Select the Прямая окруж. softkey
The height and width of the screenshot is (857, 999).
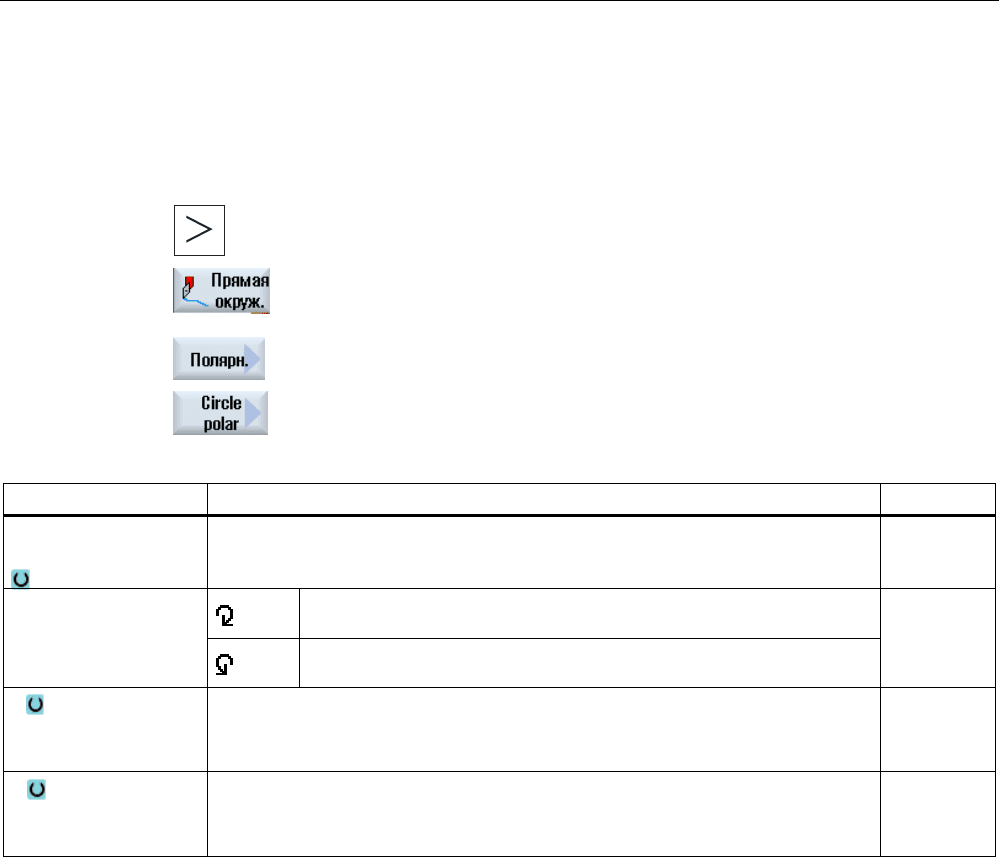[x=221, y=291]
